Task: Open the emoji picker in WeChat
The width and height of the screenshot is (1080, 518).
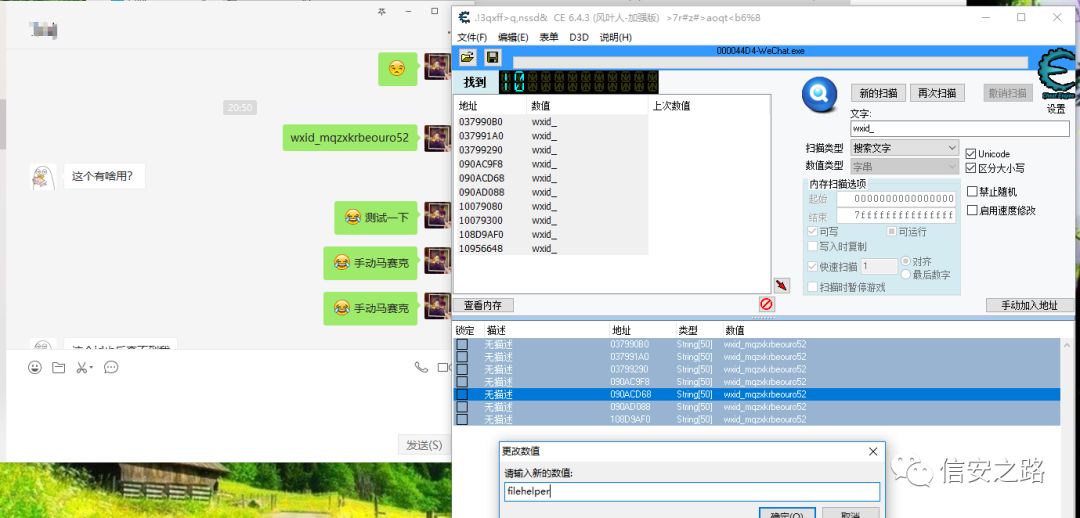Action: (x=34, y=367)
